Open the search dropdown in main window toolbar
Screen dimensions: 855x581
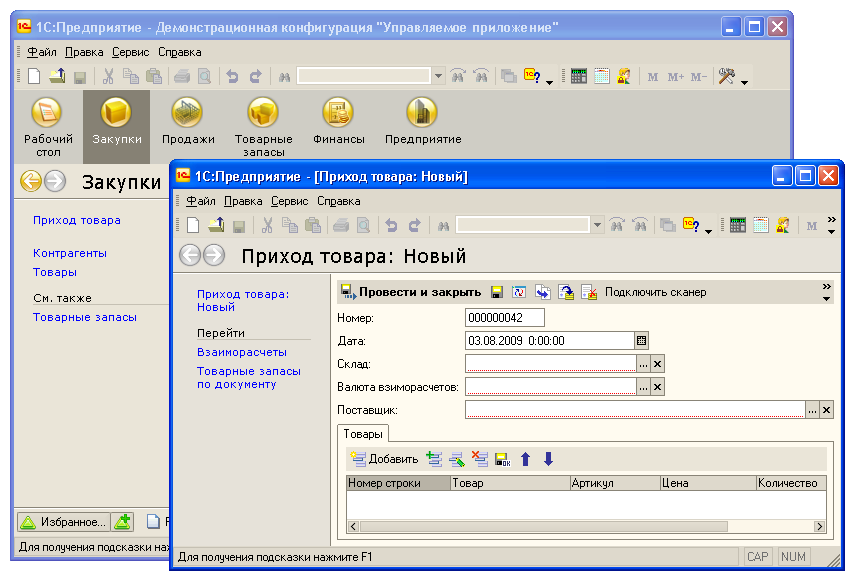438,76
